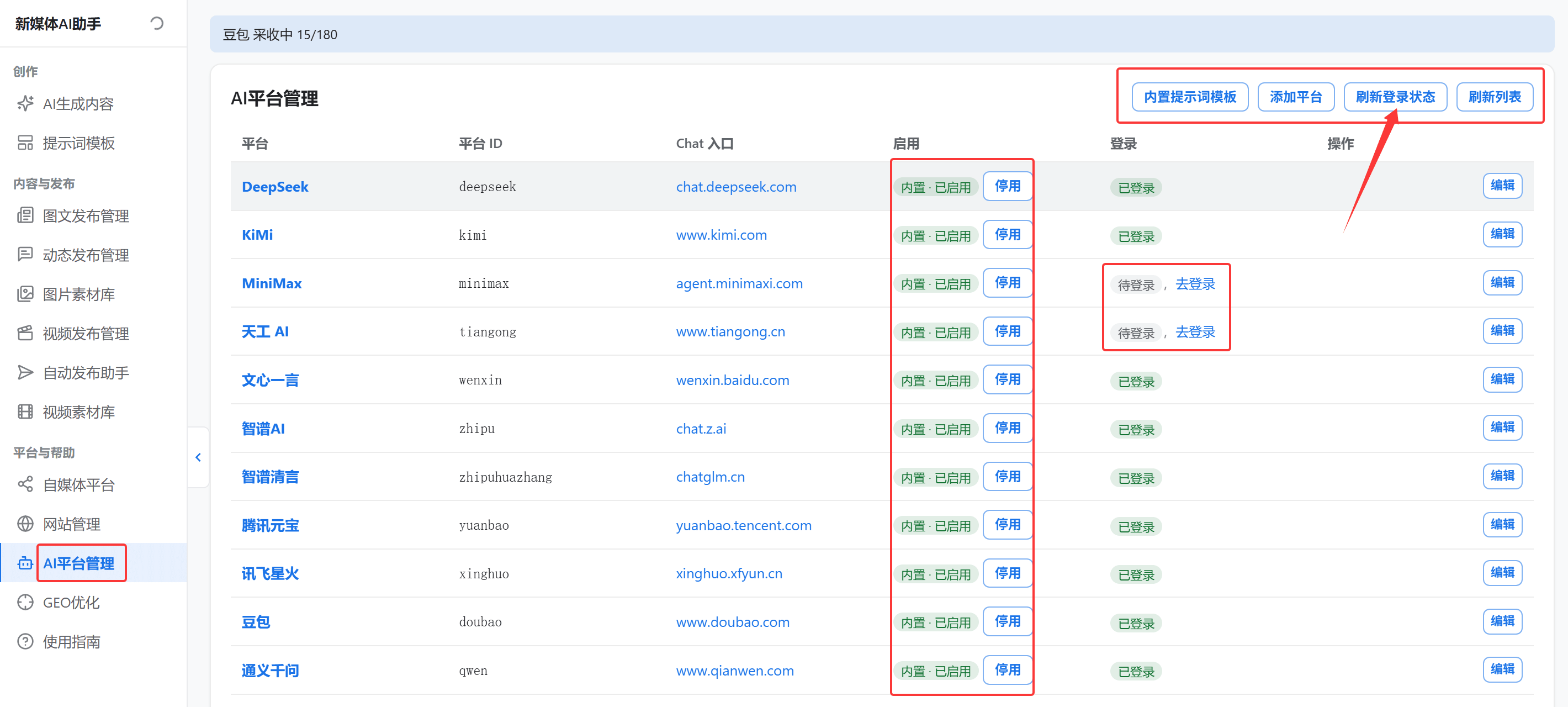Open 动态发布管理 menu item
The image size is (1568, 707).
[93, 255]
